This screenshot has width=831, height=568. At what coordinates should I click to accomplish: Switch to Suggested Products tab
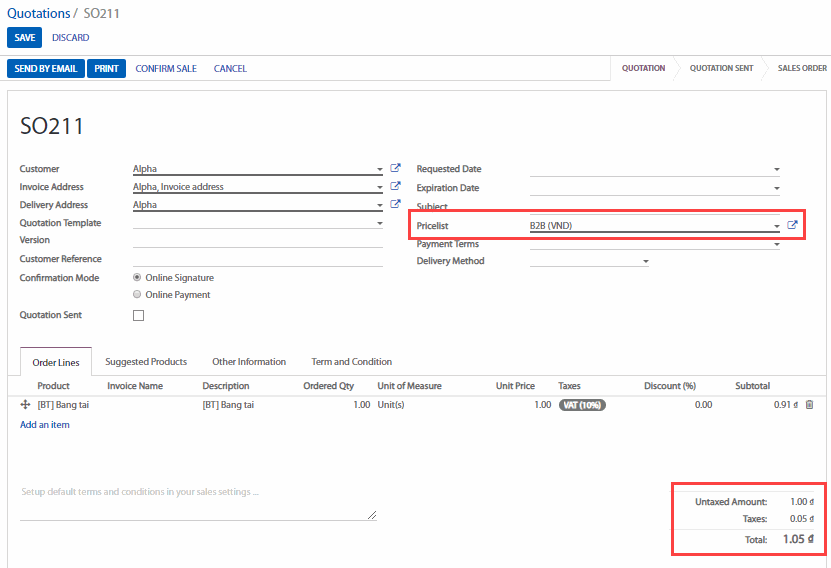(146, 362)
